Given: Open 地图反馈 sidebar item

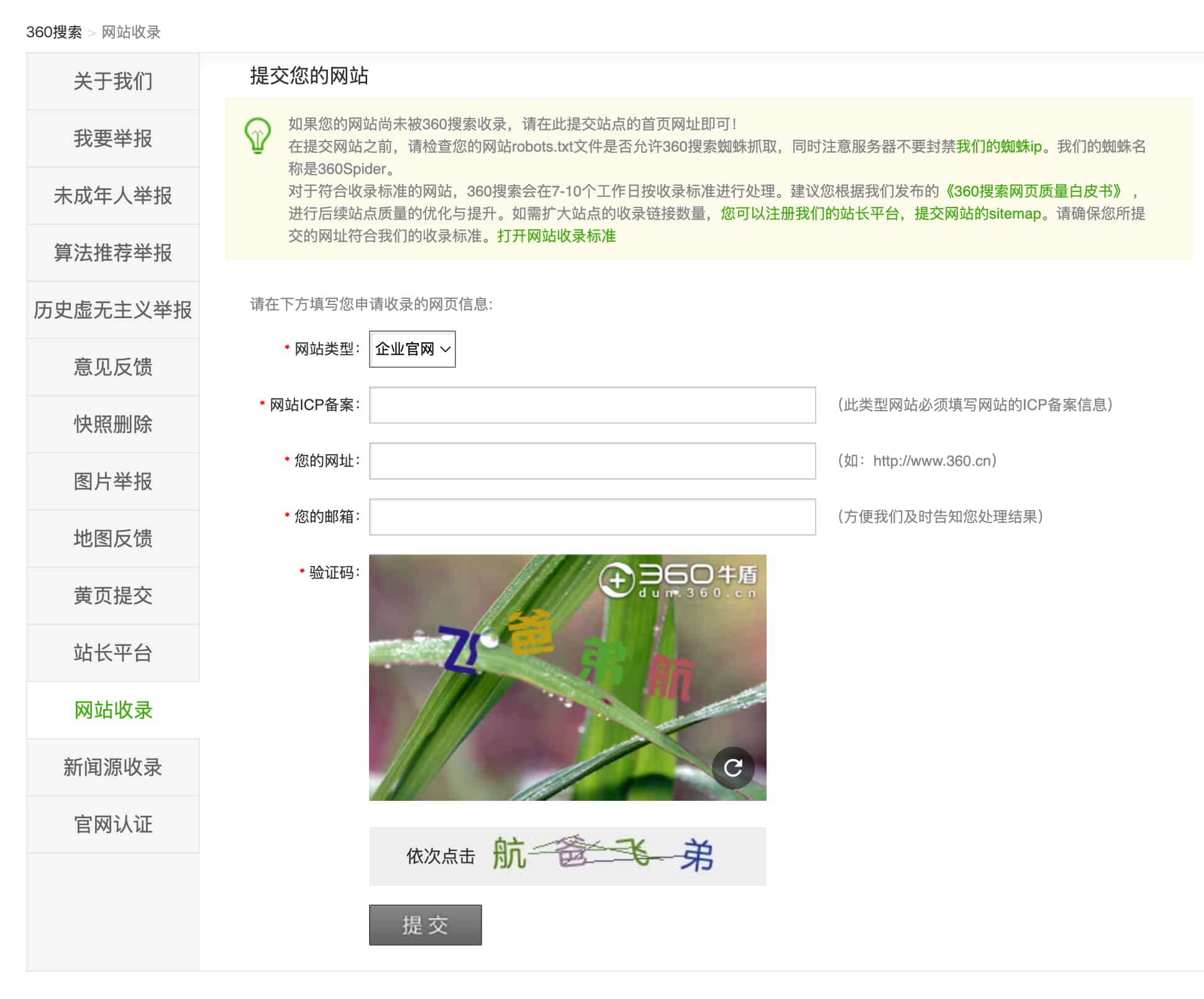Looking at the screenshot, I should click(113, 539).
